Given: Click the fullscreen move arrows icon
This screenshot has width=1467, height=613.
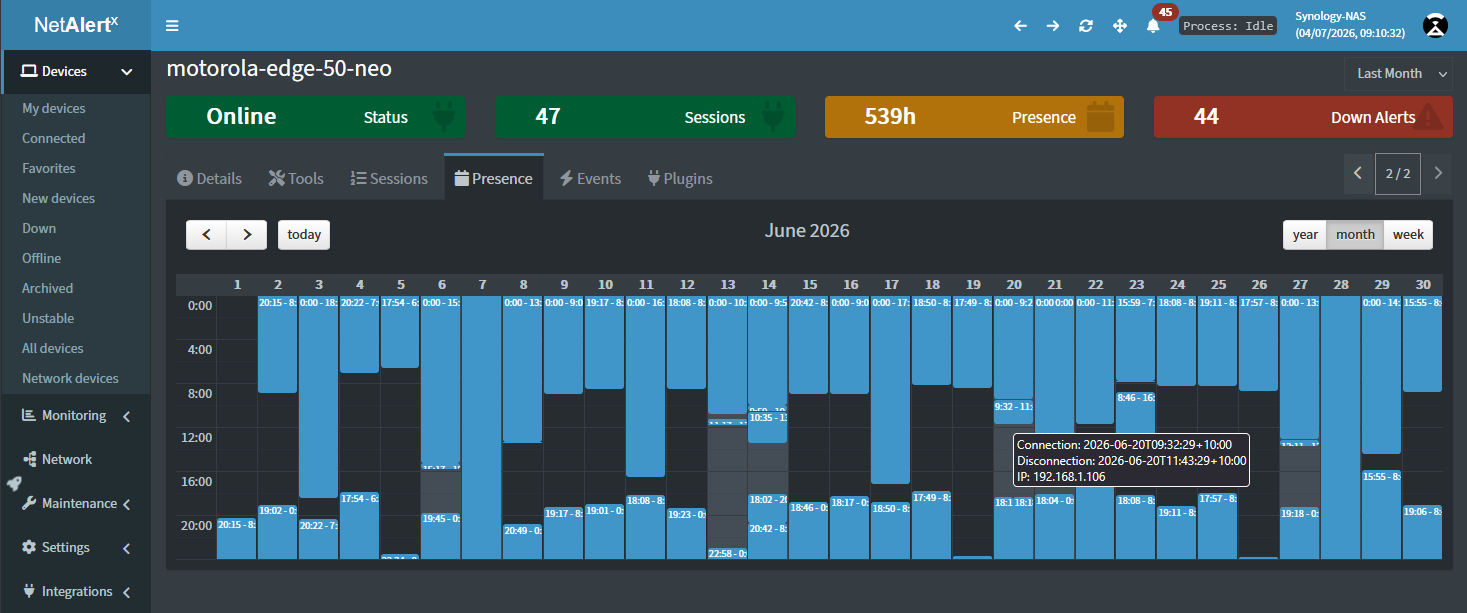Looking at the screenshot, I should click(1120, 26).
